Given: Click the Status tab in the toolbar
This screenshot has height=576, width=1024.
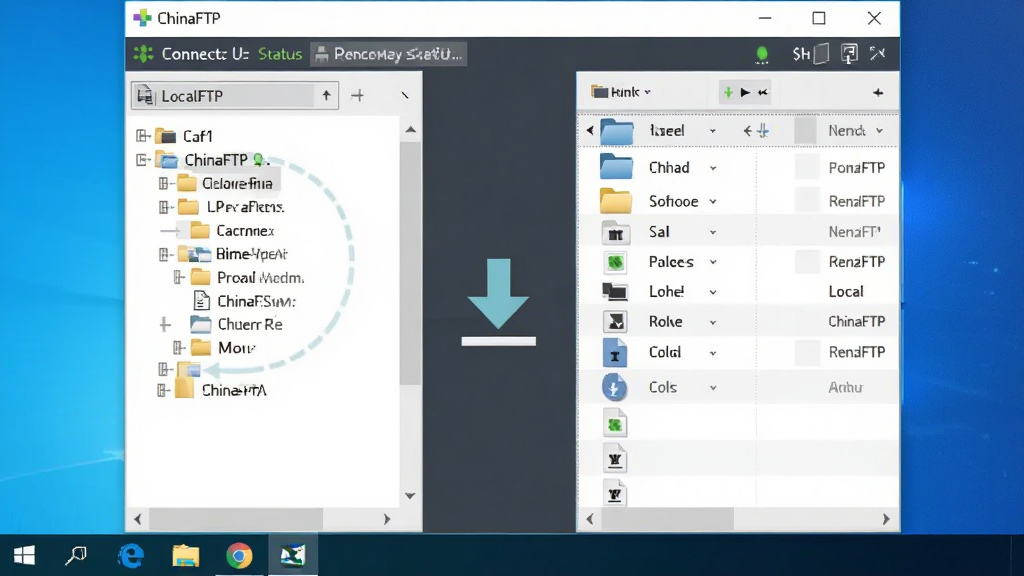Looking at the screenshot, I should (280, 54).
